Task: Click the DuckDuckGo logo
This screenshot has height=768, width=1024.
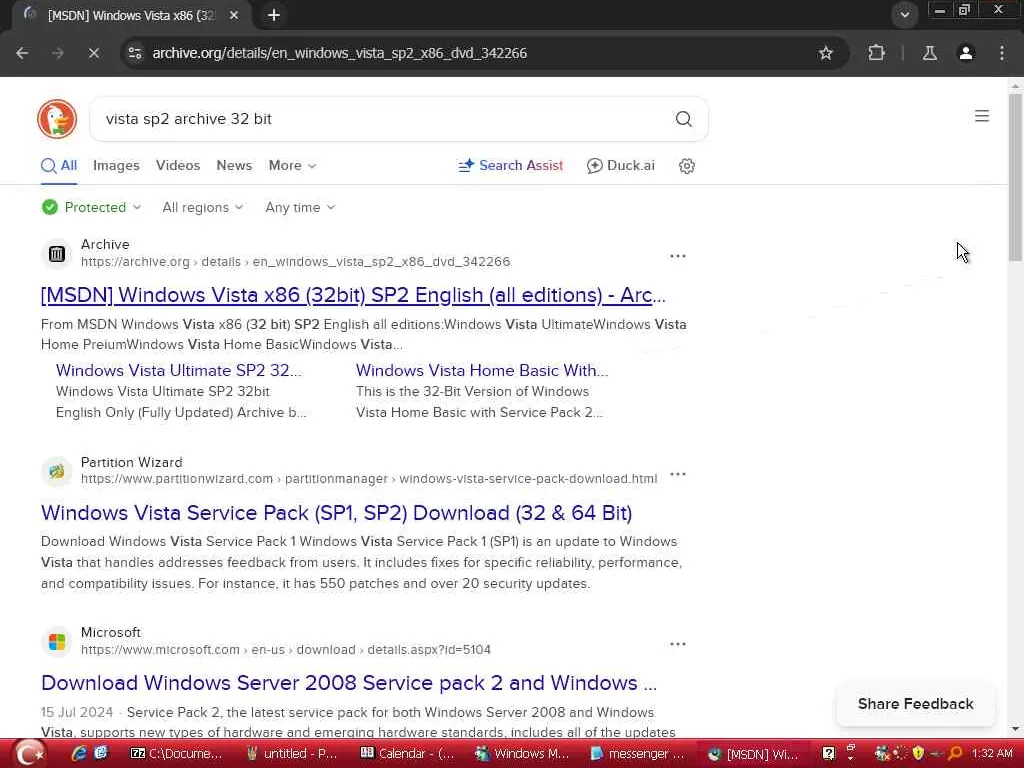Action: click(57, 119)
